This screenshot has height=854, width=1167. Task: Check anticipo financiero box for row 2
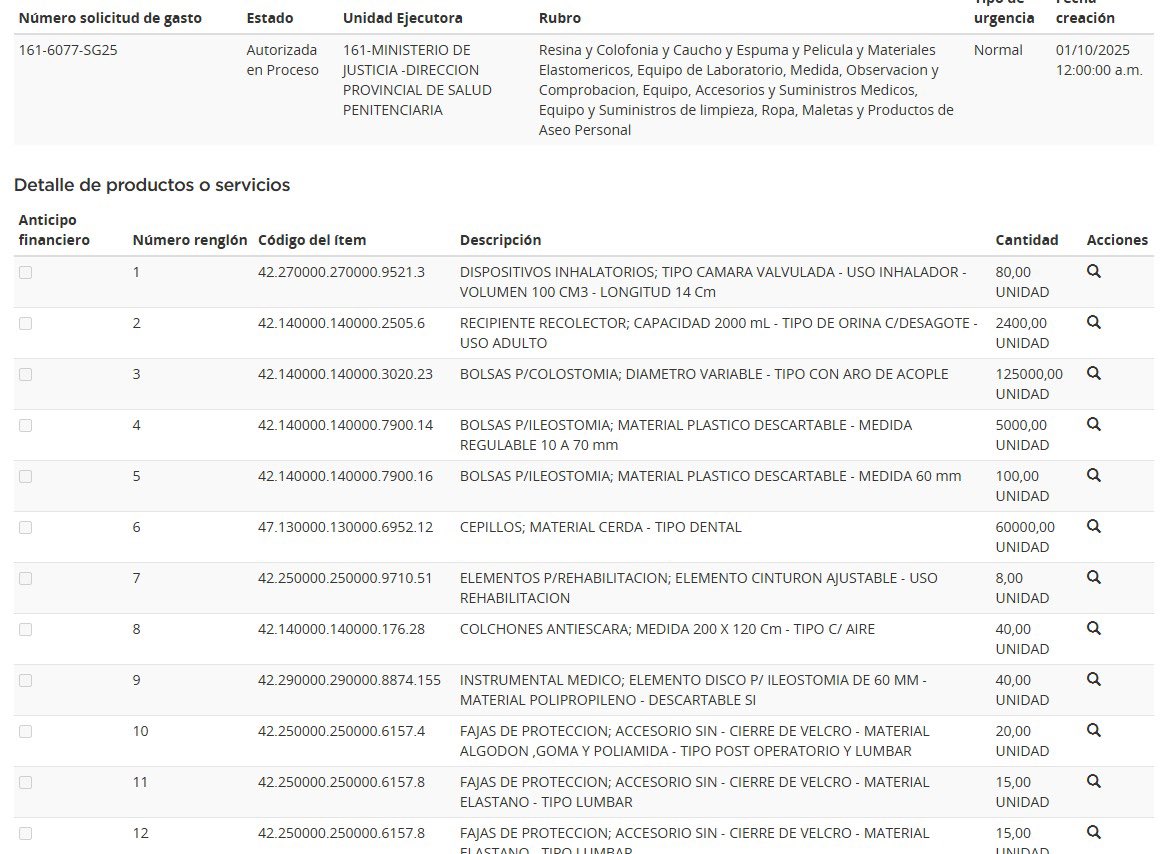click(25, 324)
